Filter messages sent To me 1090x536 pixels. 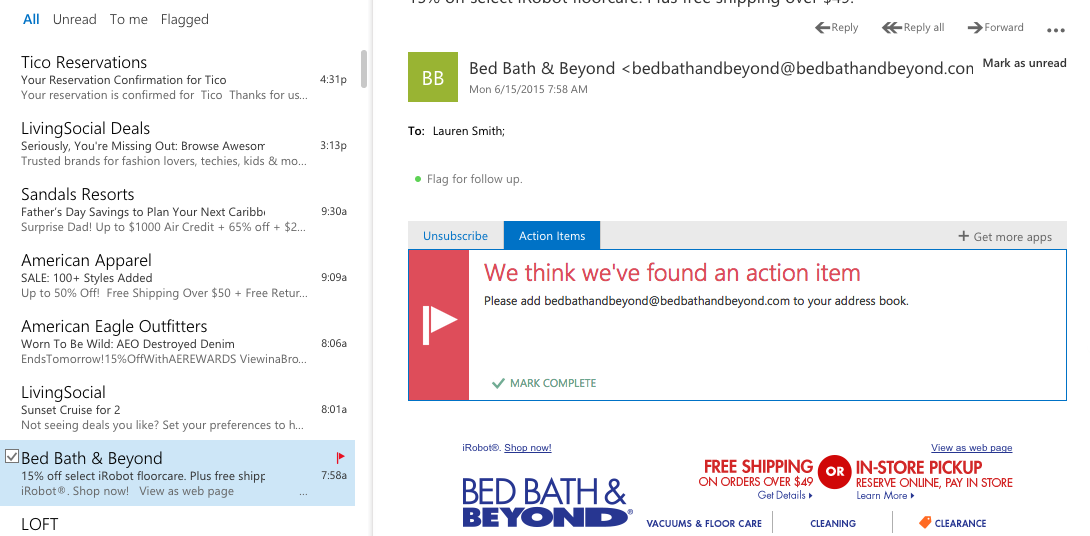pyautogui.click(x=129, y=19)
